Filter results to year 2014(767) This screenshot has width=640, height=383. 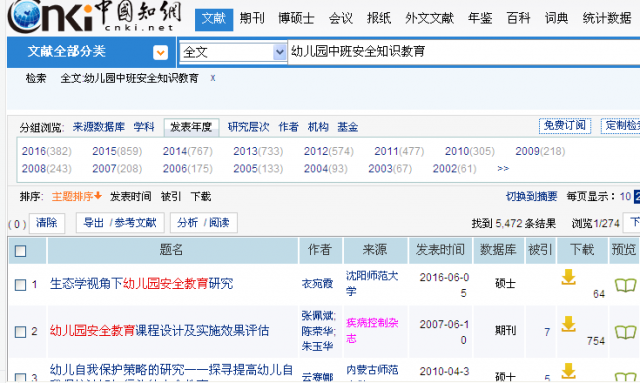[188, 151]
